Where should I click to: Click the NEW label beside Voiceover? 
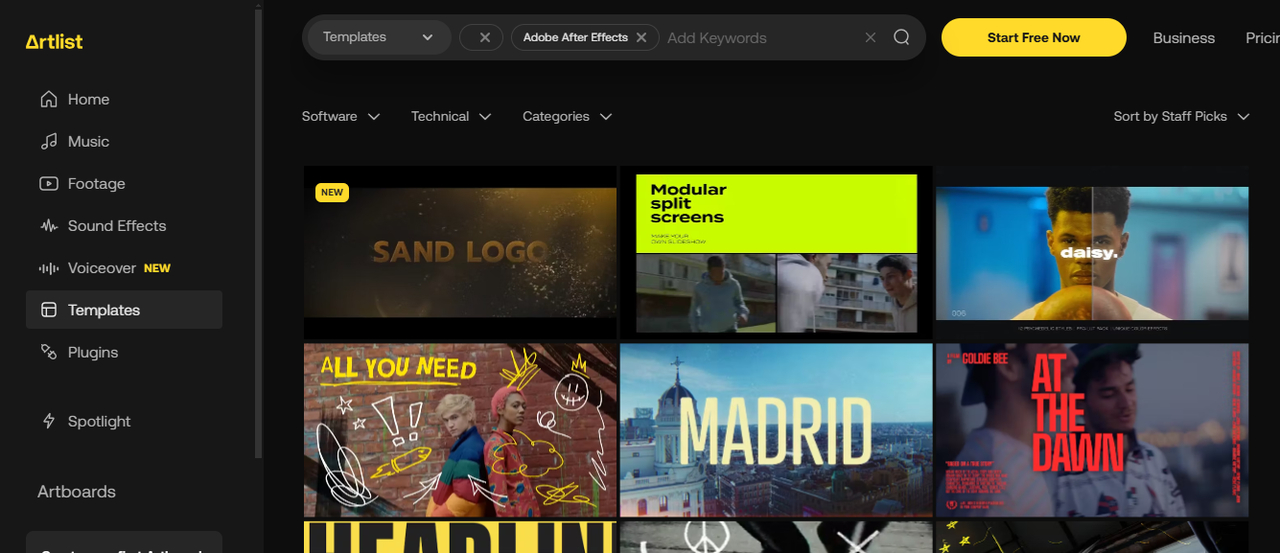coord(157,268)
